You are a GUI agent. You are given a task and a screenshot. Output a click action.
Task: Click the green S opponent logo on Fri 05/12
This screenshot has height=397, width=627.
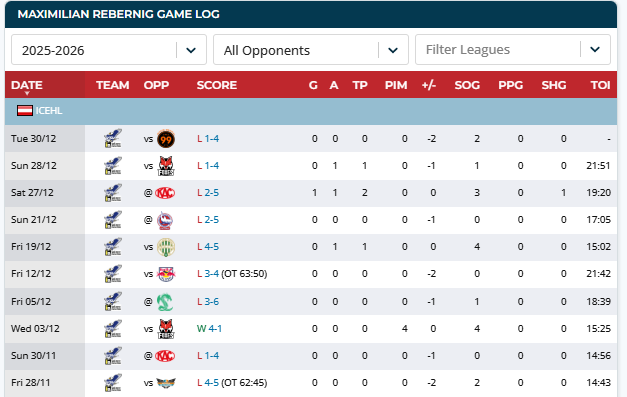tap(165, 302)
